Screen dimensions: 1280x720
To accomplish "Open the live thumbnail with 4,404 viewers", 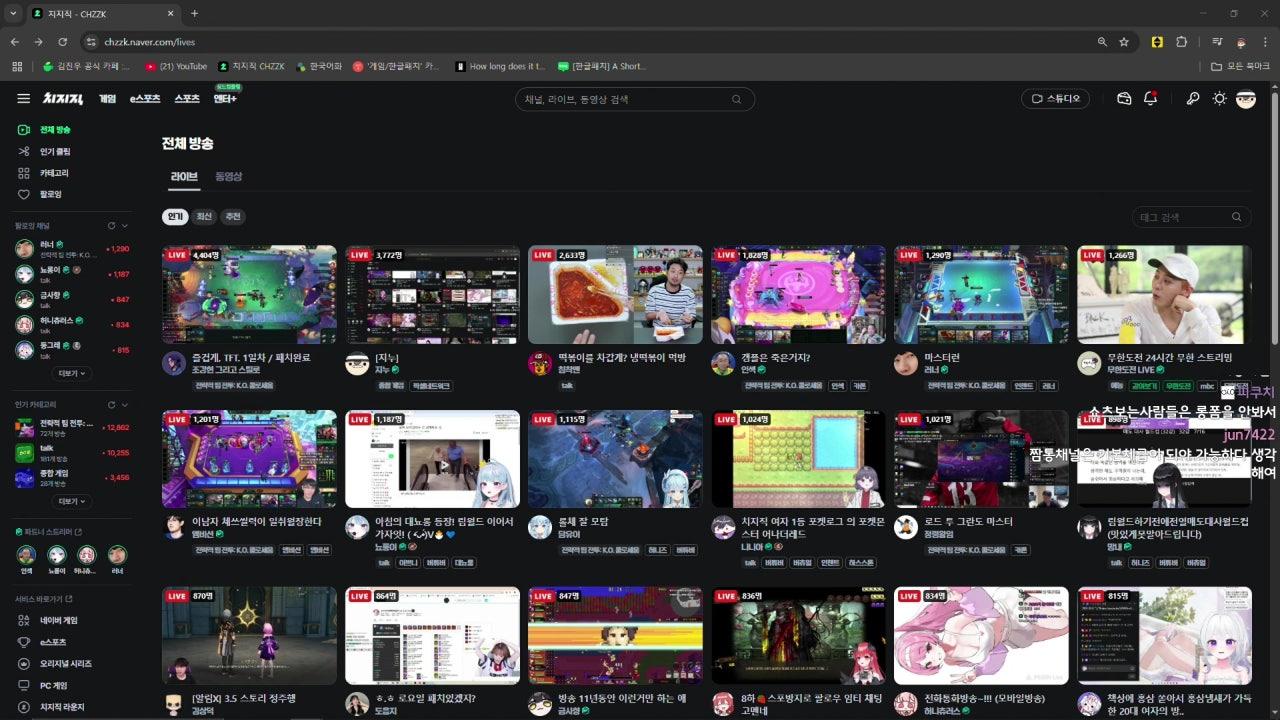I will 249,294.
